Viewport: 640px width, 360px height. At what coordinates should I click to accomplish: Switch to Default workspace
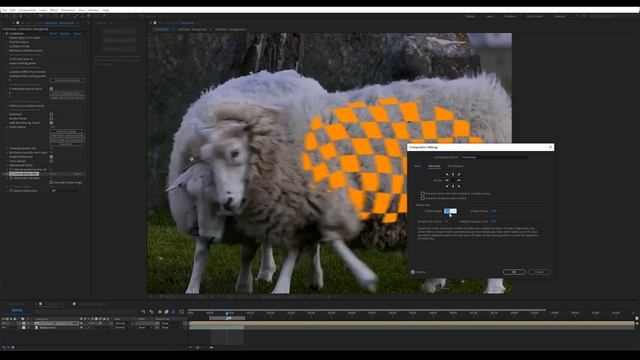[x=470, y=16]
